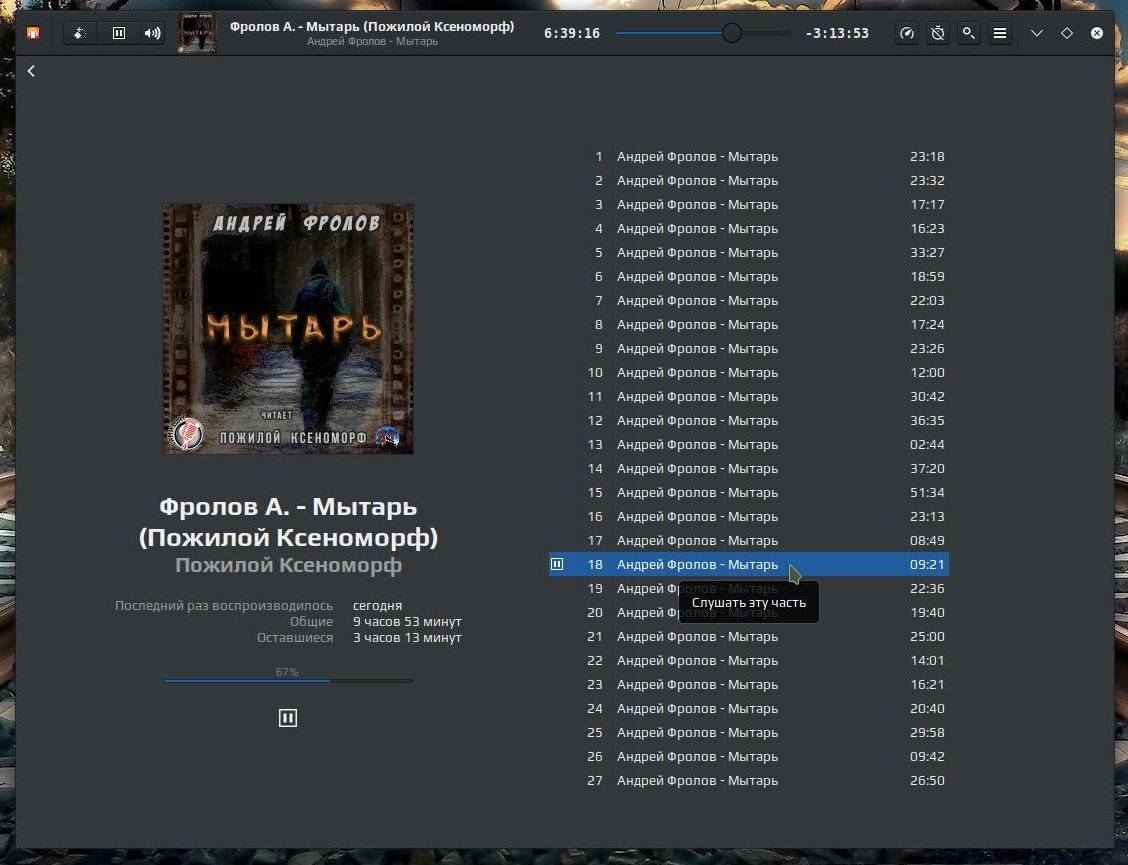Play chapter 2 lasting 23:32
Viewport: 1128px width, 865px height.
748,181
